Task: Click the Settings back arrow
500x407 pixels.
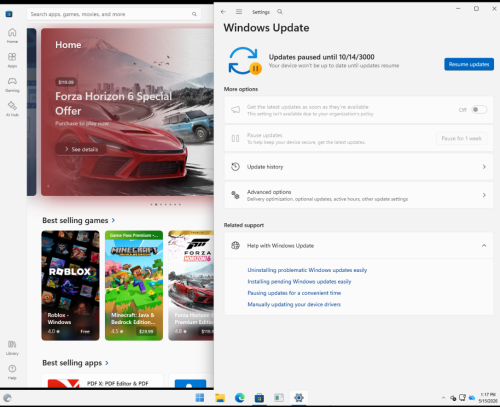Action: (223, 12)
